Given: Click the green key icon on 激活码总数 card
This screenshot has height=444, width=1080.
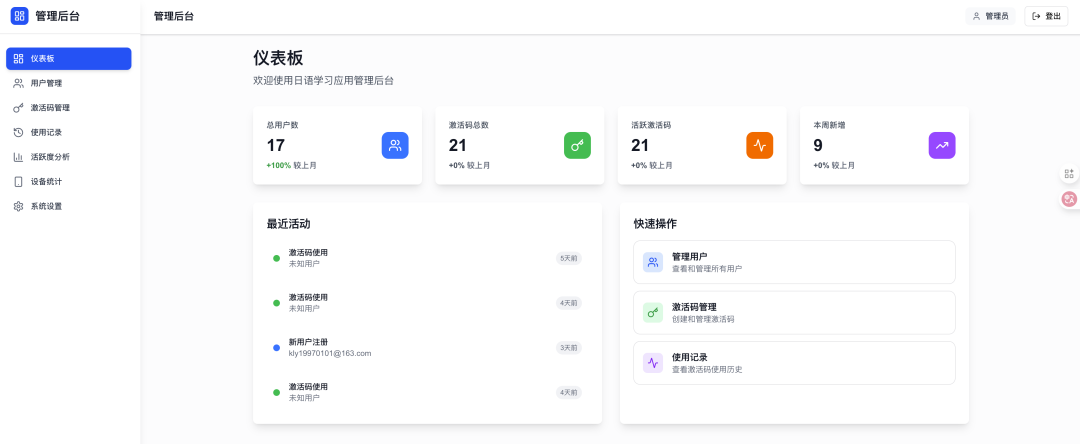Looking at the screenshot, I should [x=577, y=145].
